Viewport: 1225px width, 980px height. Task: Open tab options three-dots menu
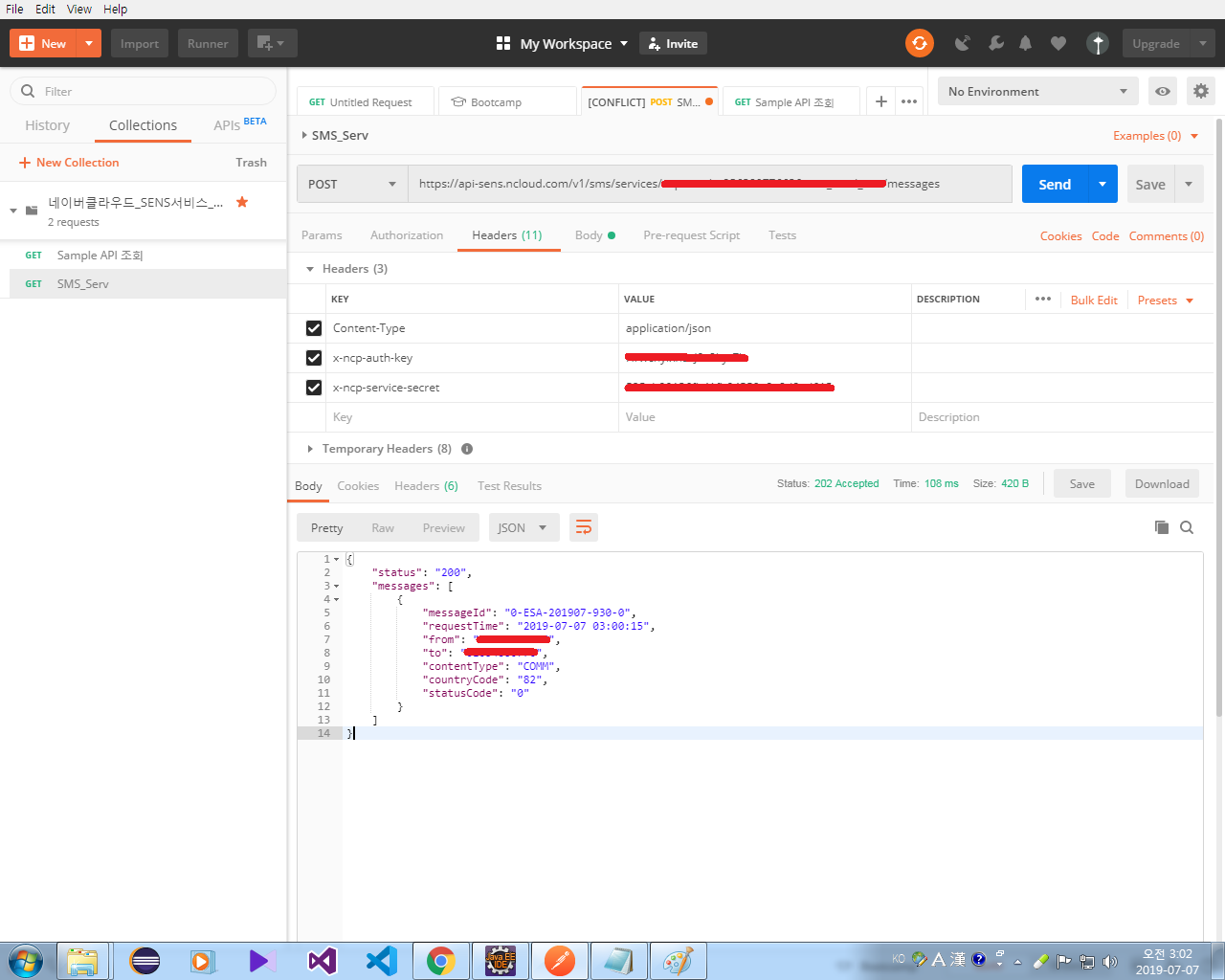[909, 101]
